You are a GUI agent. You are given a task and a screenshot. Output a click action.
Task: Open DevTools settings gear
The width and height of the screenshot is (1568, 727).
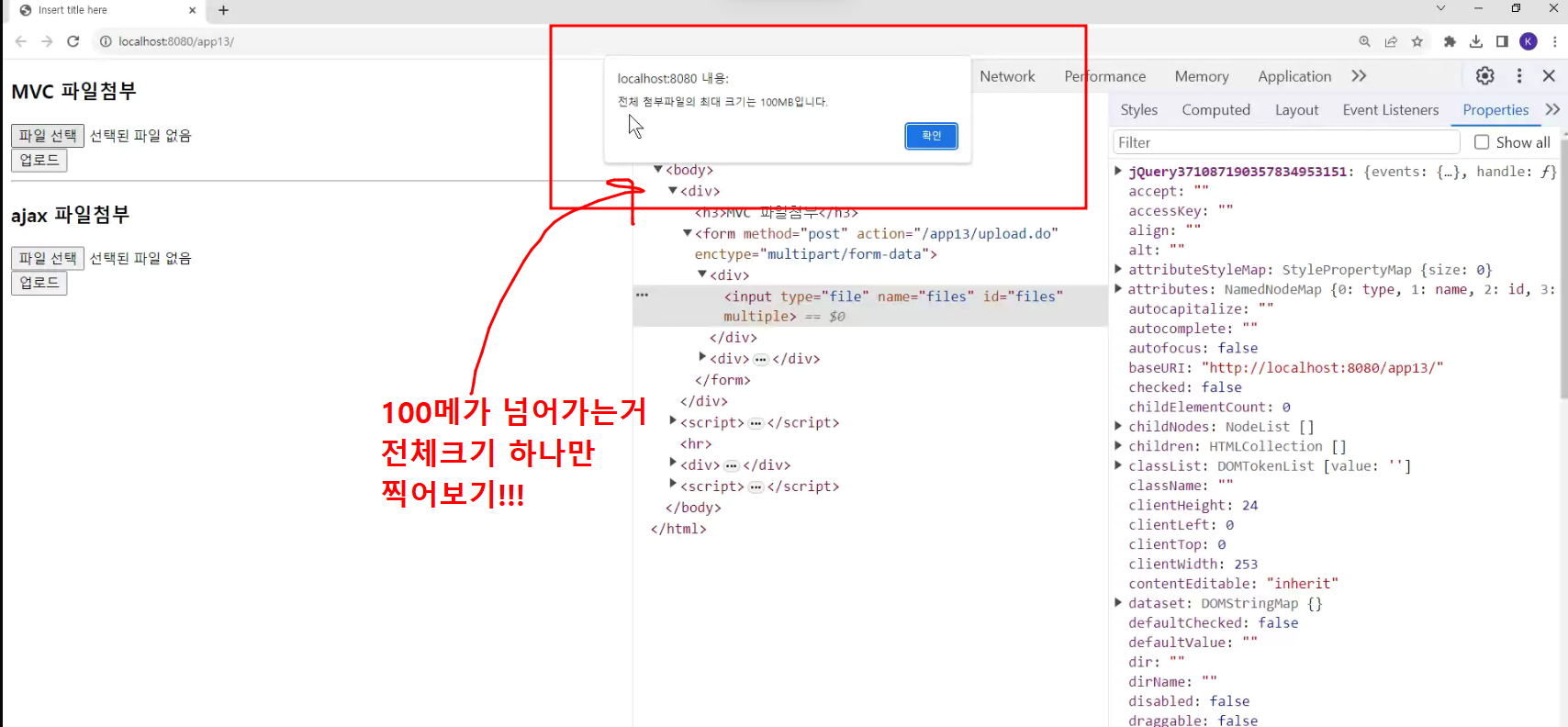[1485, 76]
